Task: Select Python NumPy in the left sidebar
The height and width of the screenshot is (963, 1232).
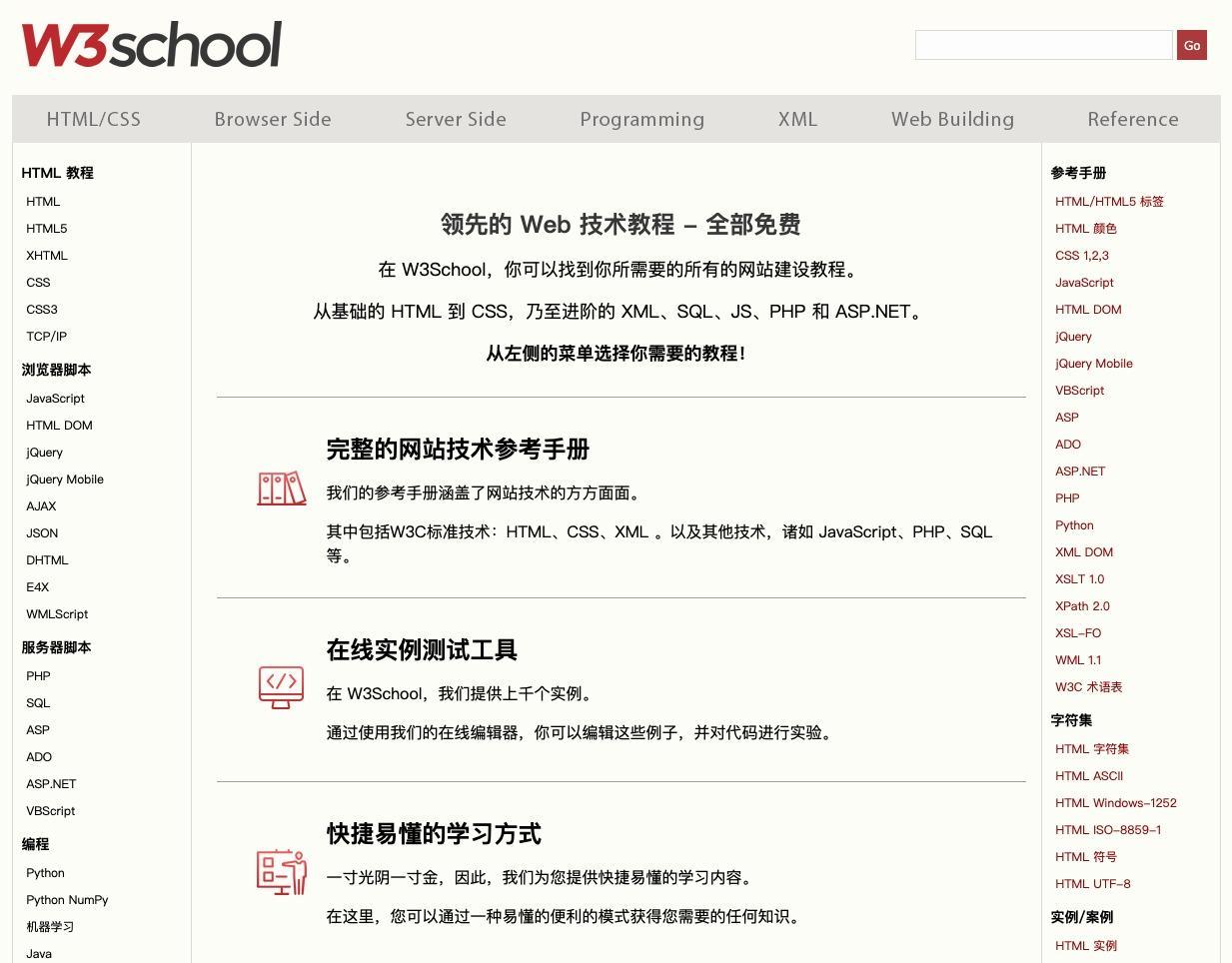Action: pos(67,899)
